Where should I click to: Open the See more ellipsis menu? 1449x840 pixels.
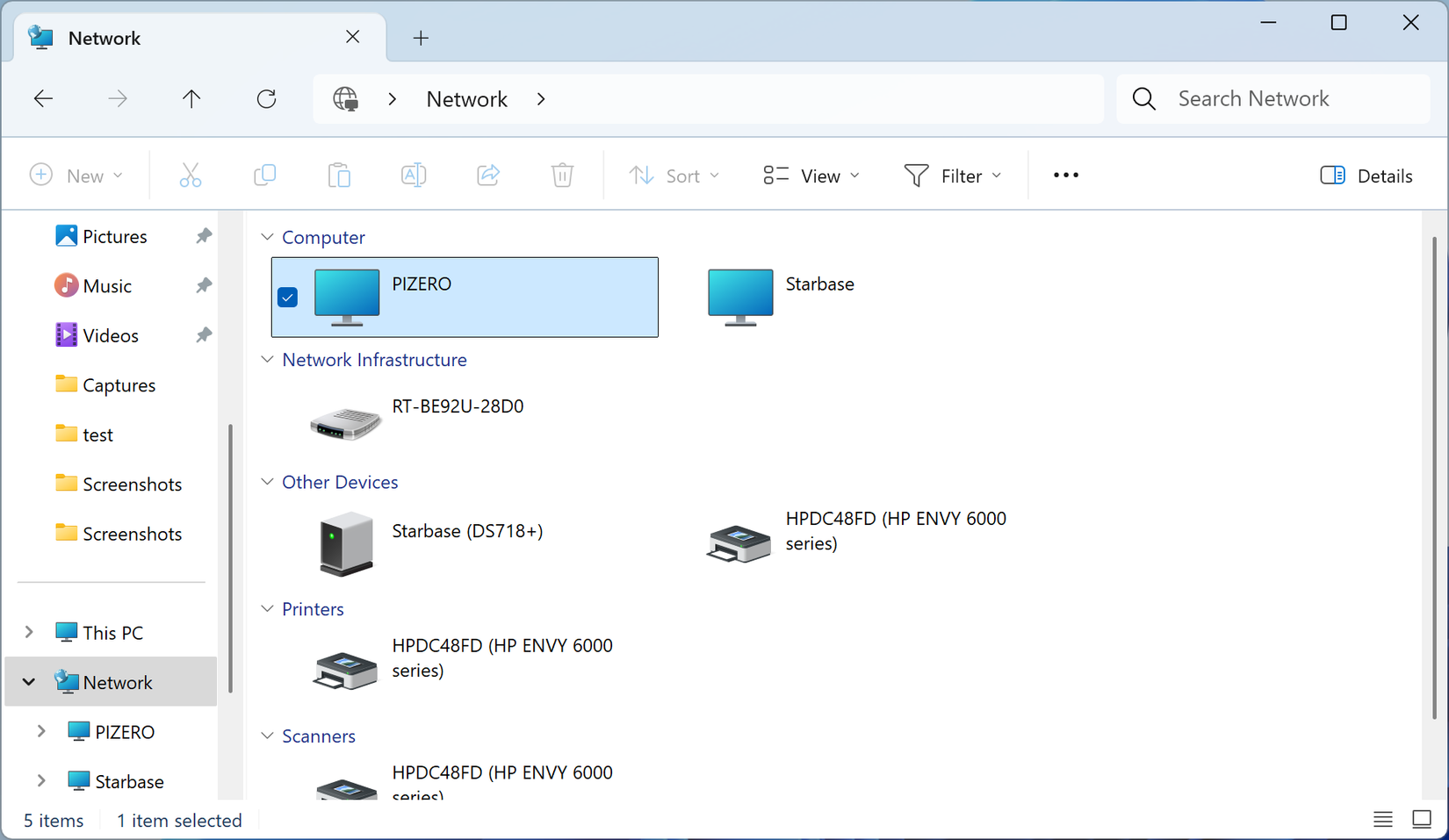(1065, 175)
